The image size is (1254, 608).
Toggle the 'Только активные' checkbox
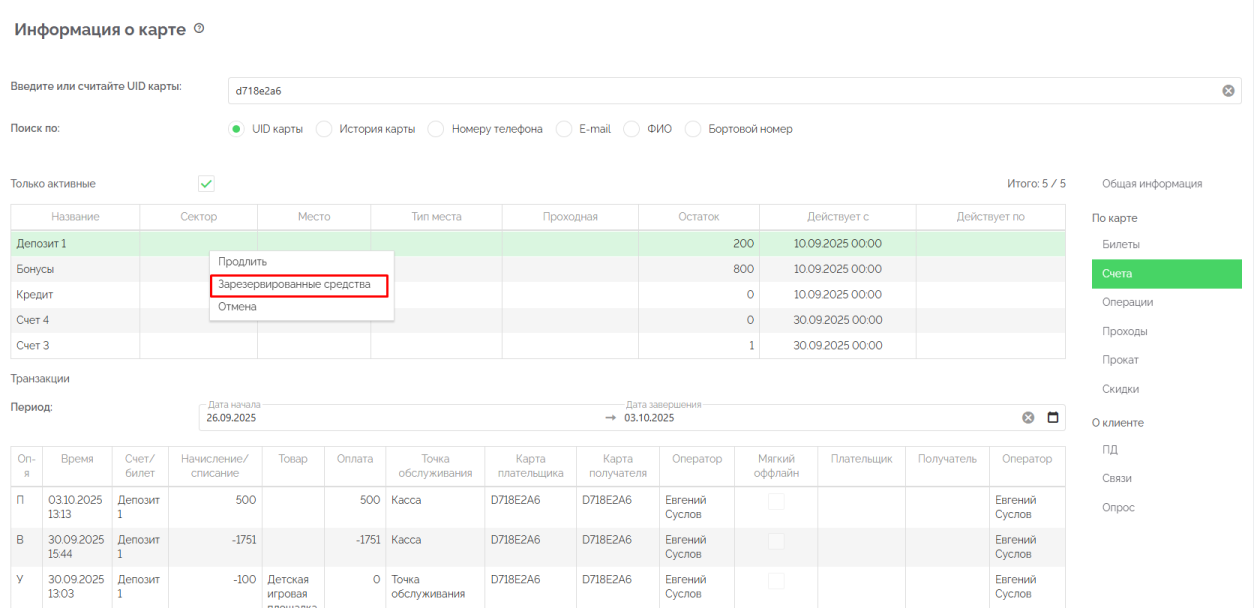(206, 184)
